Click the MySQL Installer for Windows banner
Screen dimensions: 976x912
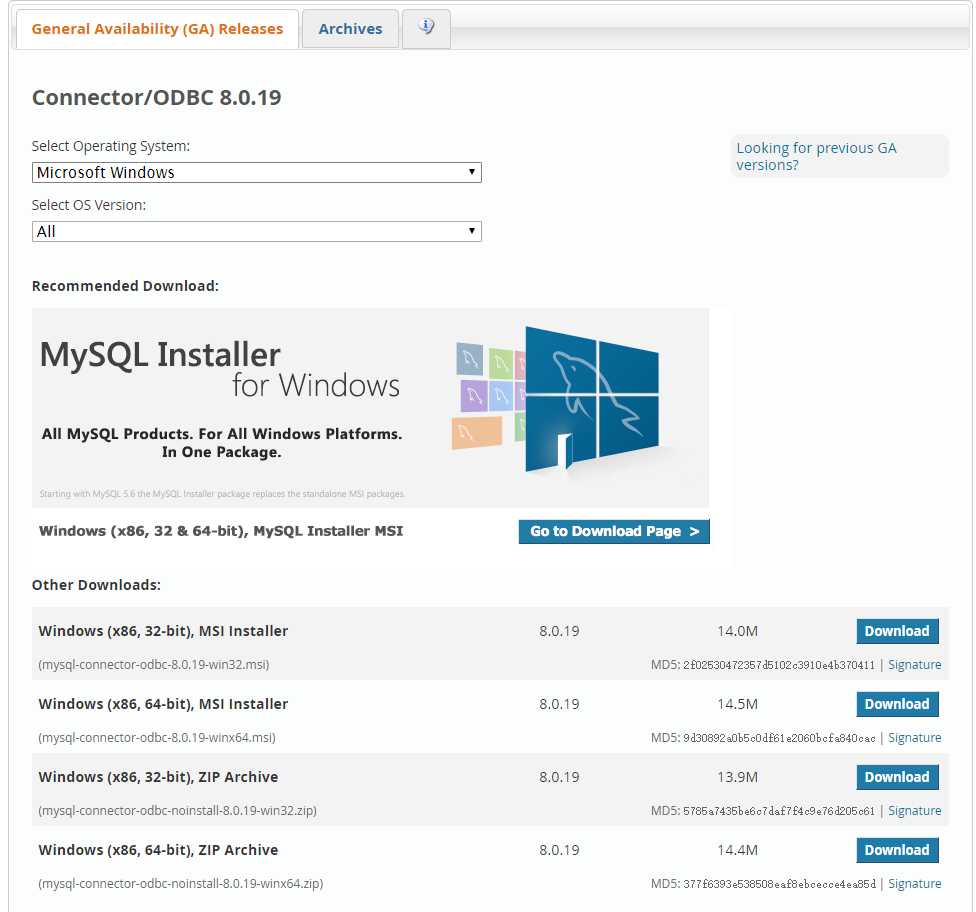(370, 408)
